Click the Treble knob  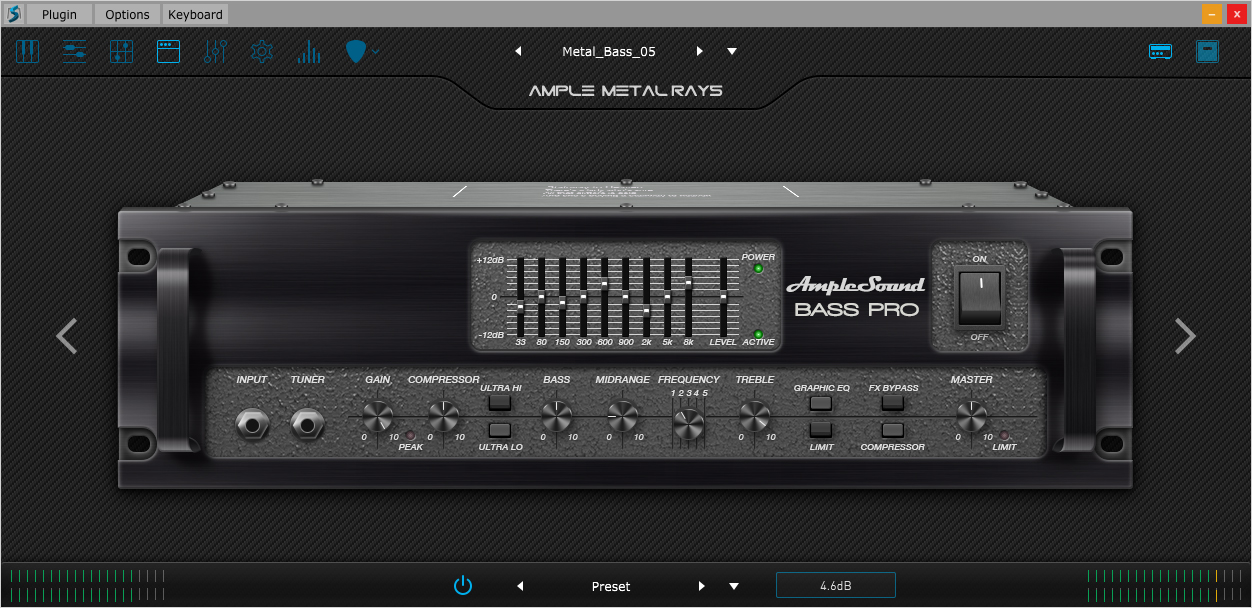pos(754,415)
